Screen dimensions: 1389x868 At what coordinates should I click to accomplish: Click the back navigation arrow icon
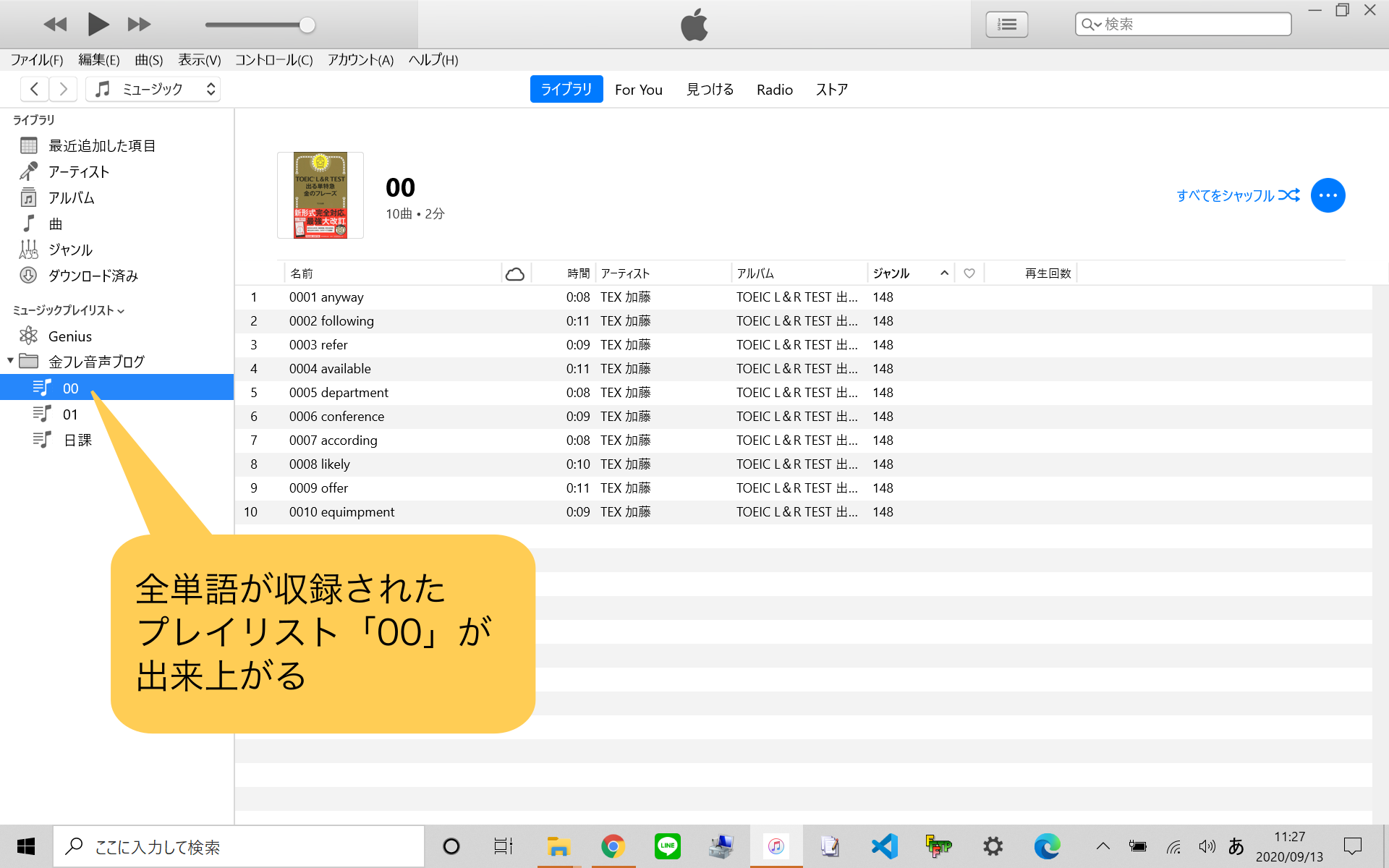(34, 89)
